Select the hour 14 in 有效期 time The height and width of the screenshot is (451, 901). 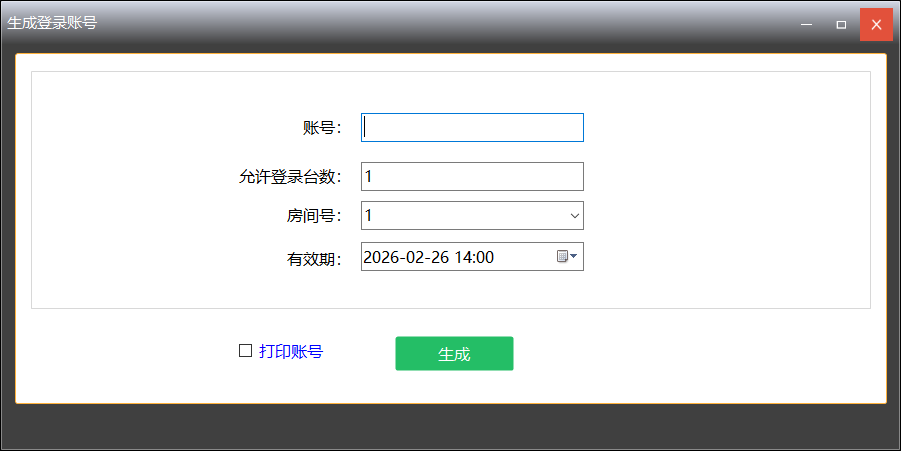[x=464, y=257]
